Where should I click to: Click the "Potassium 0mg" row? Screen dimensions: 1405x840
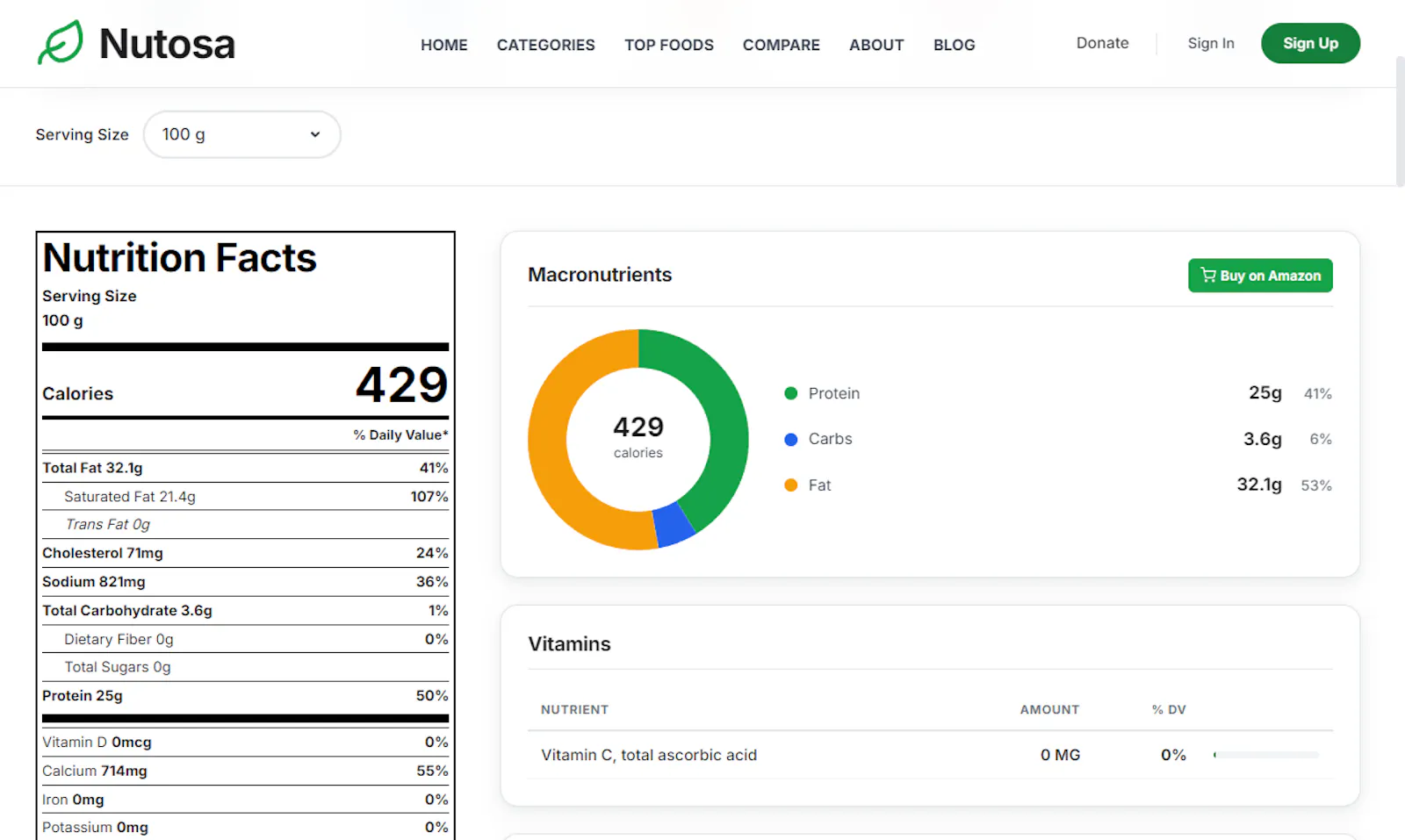coord(245,827)
